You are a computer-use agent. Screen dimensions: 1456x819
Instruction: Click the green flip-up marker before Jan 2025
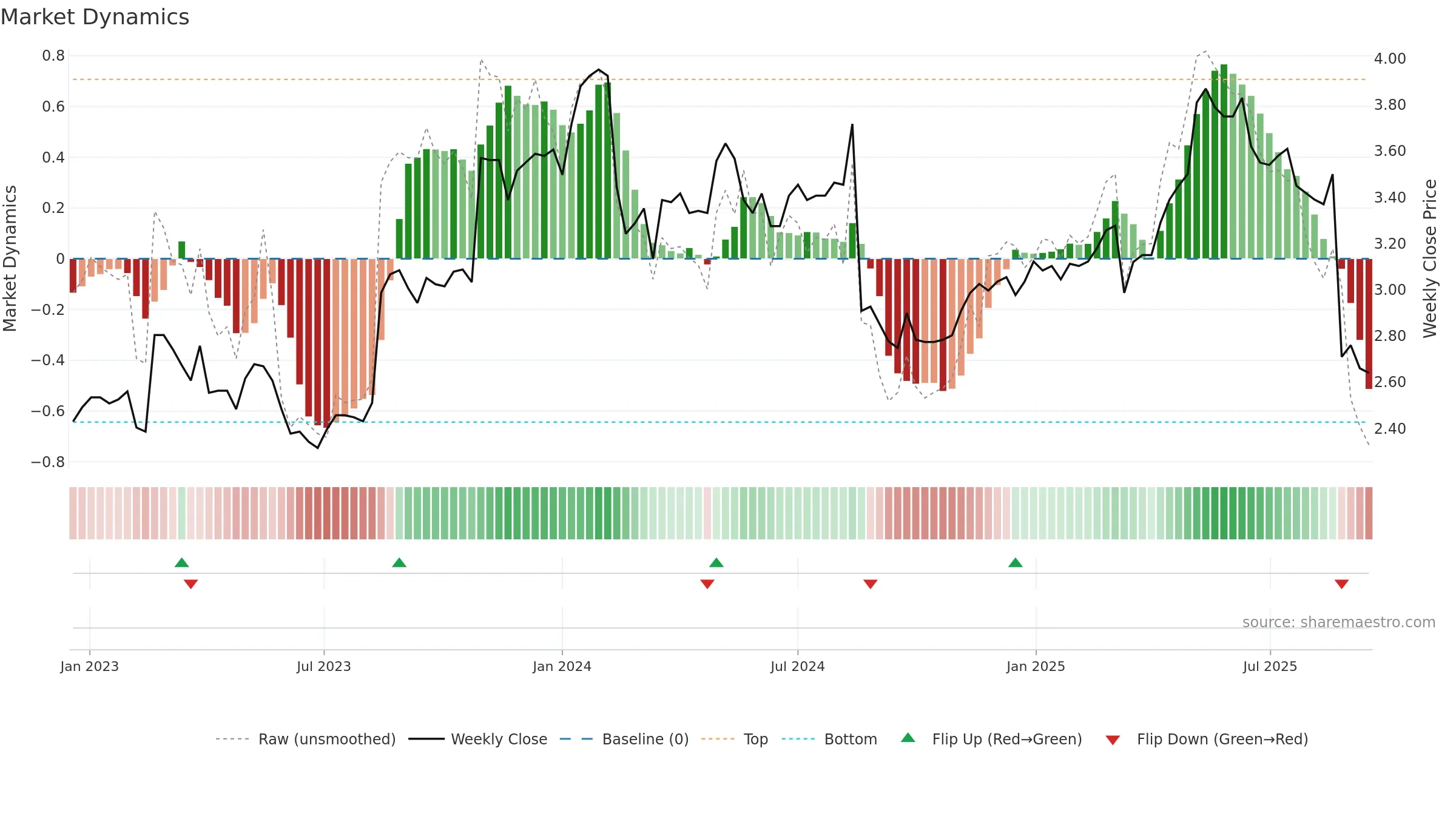click(1016, 562)
